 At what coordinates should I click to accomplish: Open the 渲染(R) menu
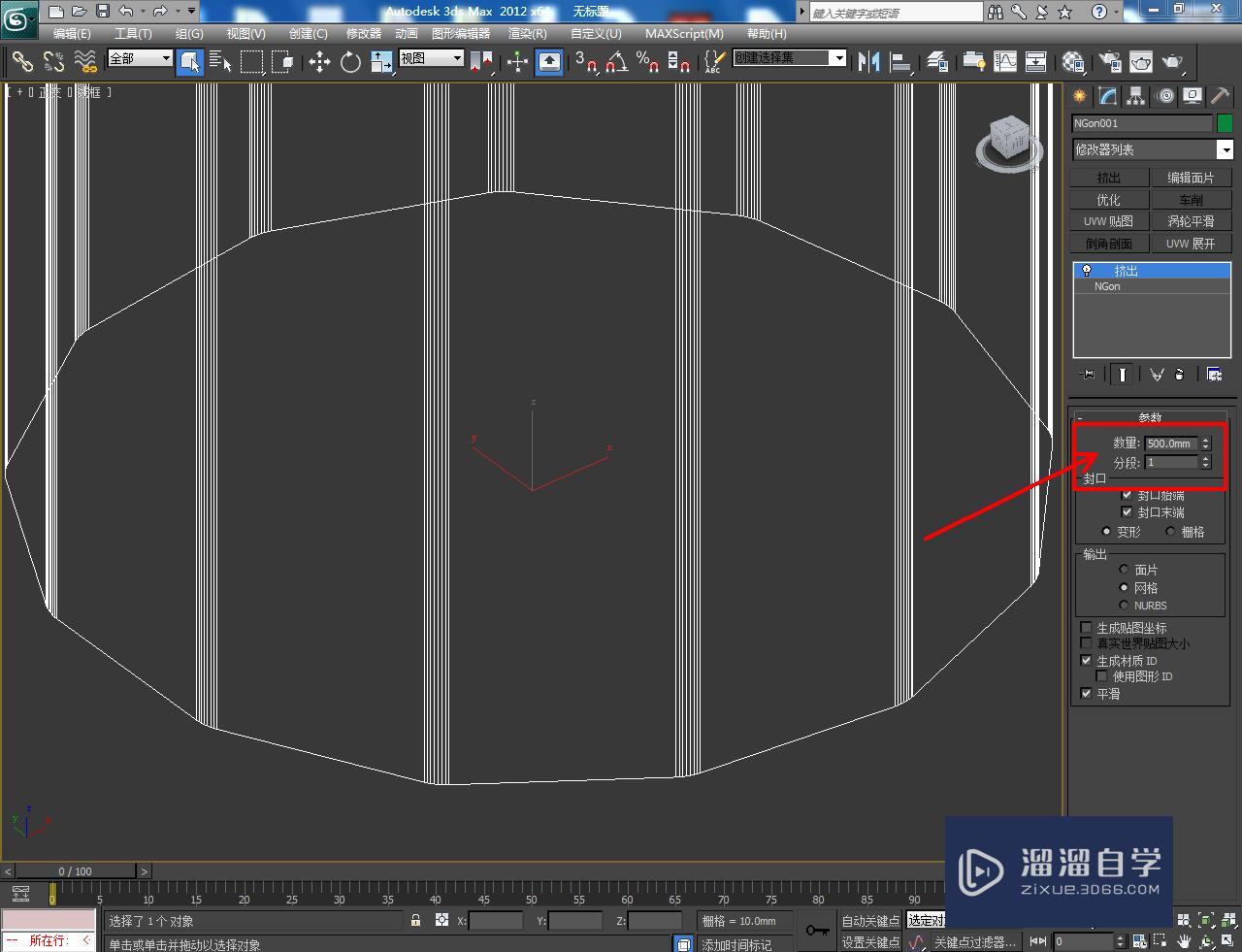pyautogui.click(x=528, y=33)
